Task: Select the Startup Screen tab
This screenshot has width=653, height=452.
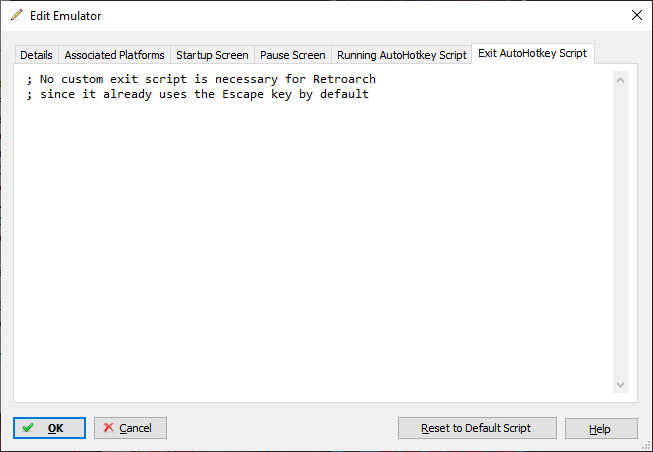Action: pyautogui.click(x=212, y=55)
